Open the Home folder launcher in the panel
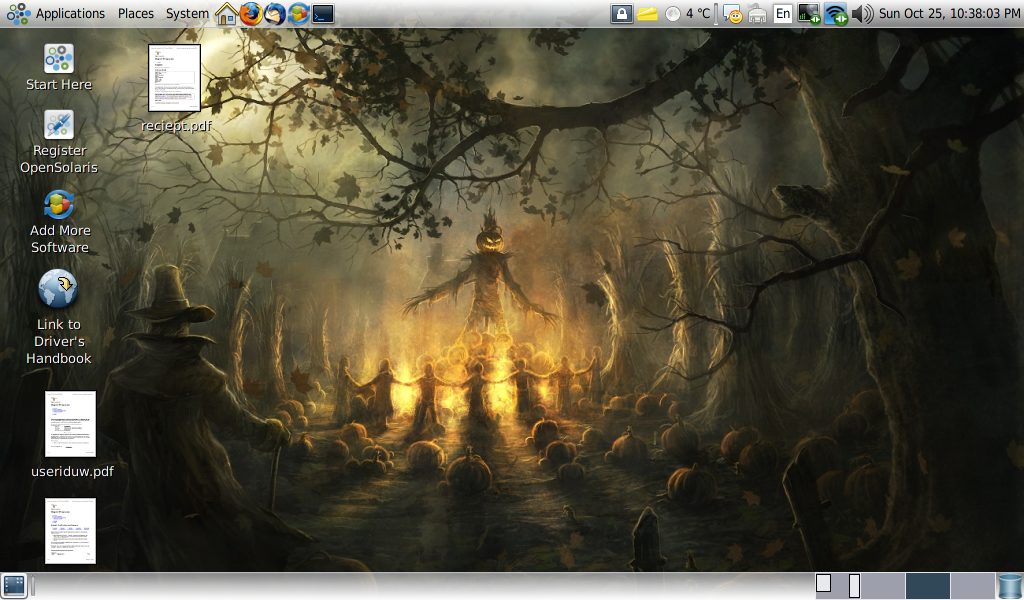 click(x=227, y=14)
